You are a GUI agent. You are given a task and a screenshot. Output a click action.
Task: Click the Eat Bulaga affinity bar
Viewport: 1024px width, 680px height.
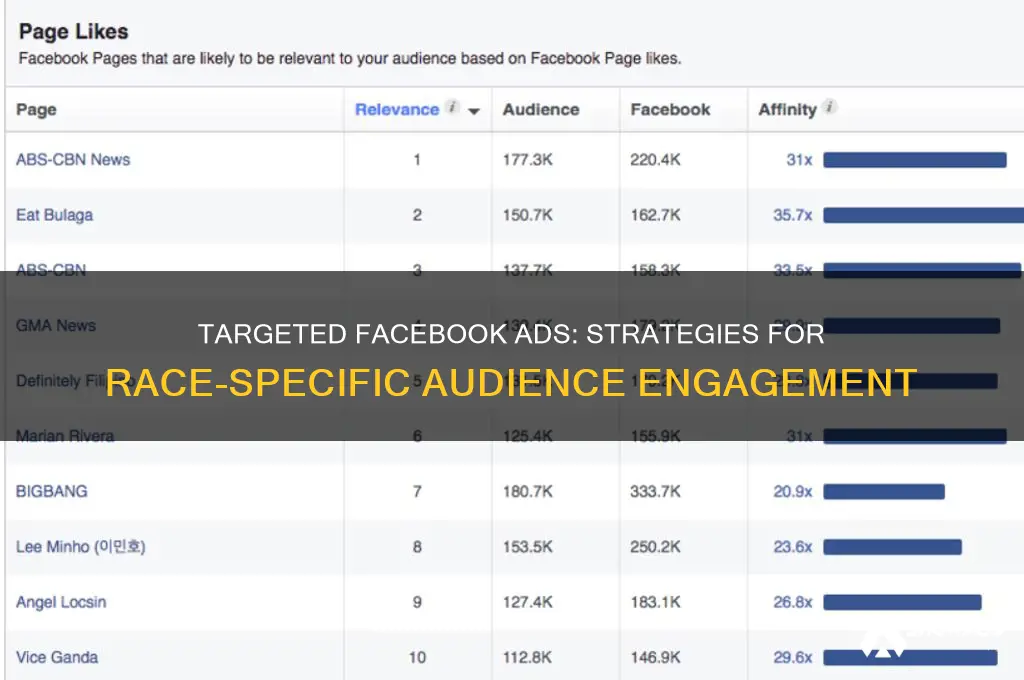click(x=923, y=215)
